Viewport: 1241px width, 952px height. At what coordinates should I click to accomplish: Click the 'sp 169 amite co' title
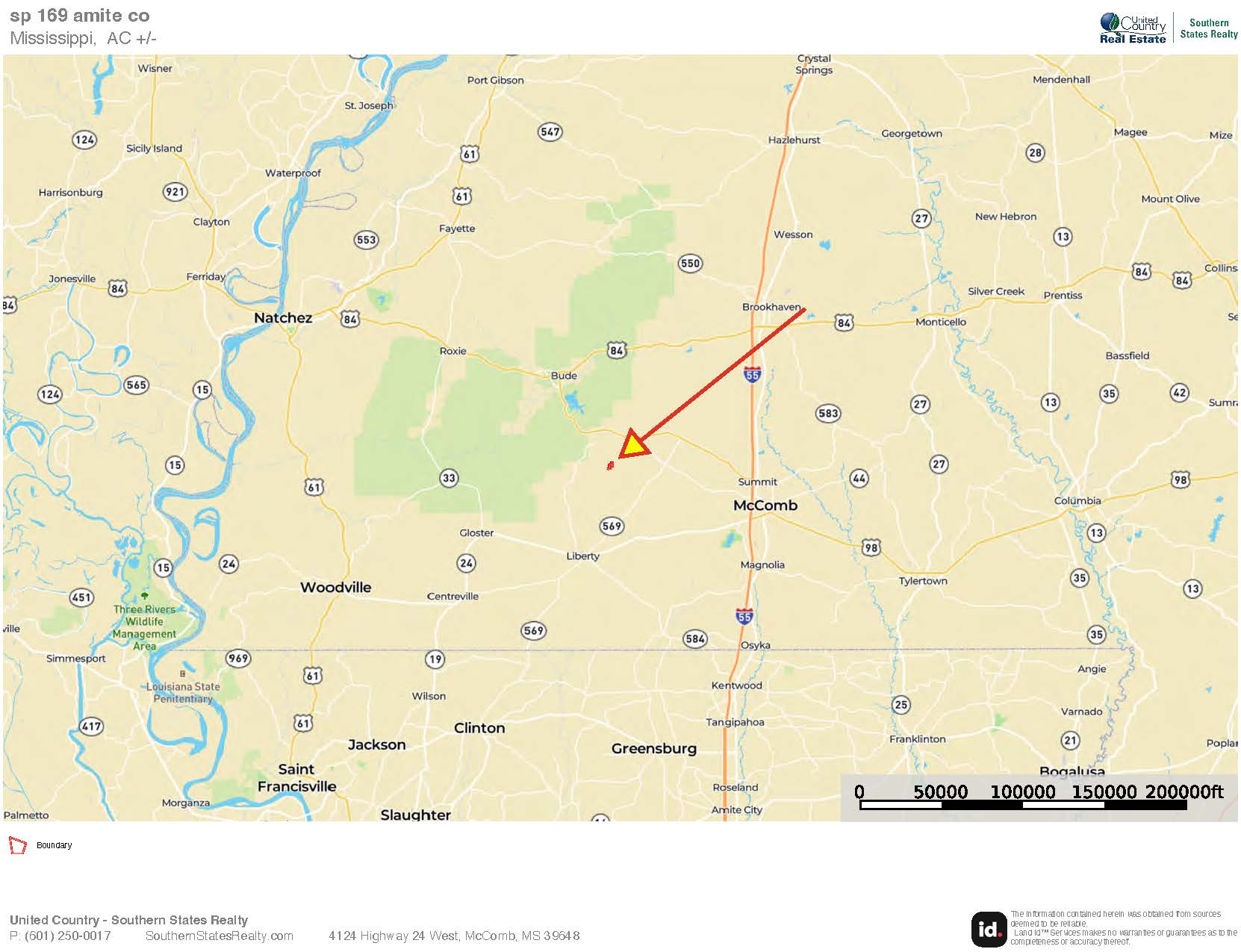pyautogui.click(x=80, y=16)
